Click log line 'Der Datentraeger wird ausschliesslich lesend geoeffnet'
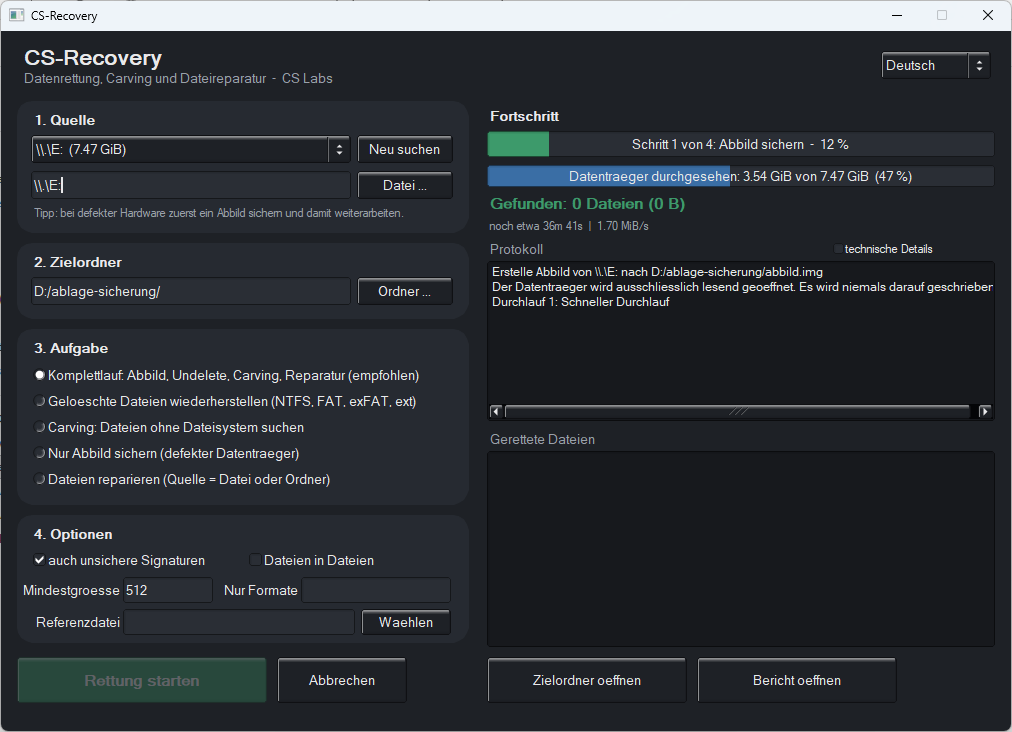Screen dimensions: 1012x732 tap(742, 287)
